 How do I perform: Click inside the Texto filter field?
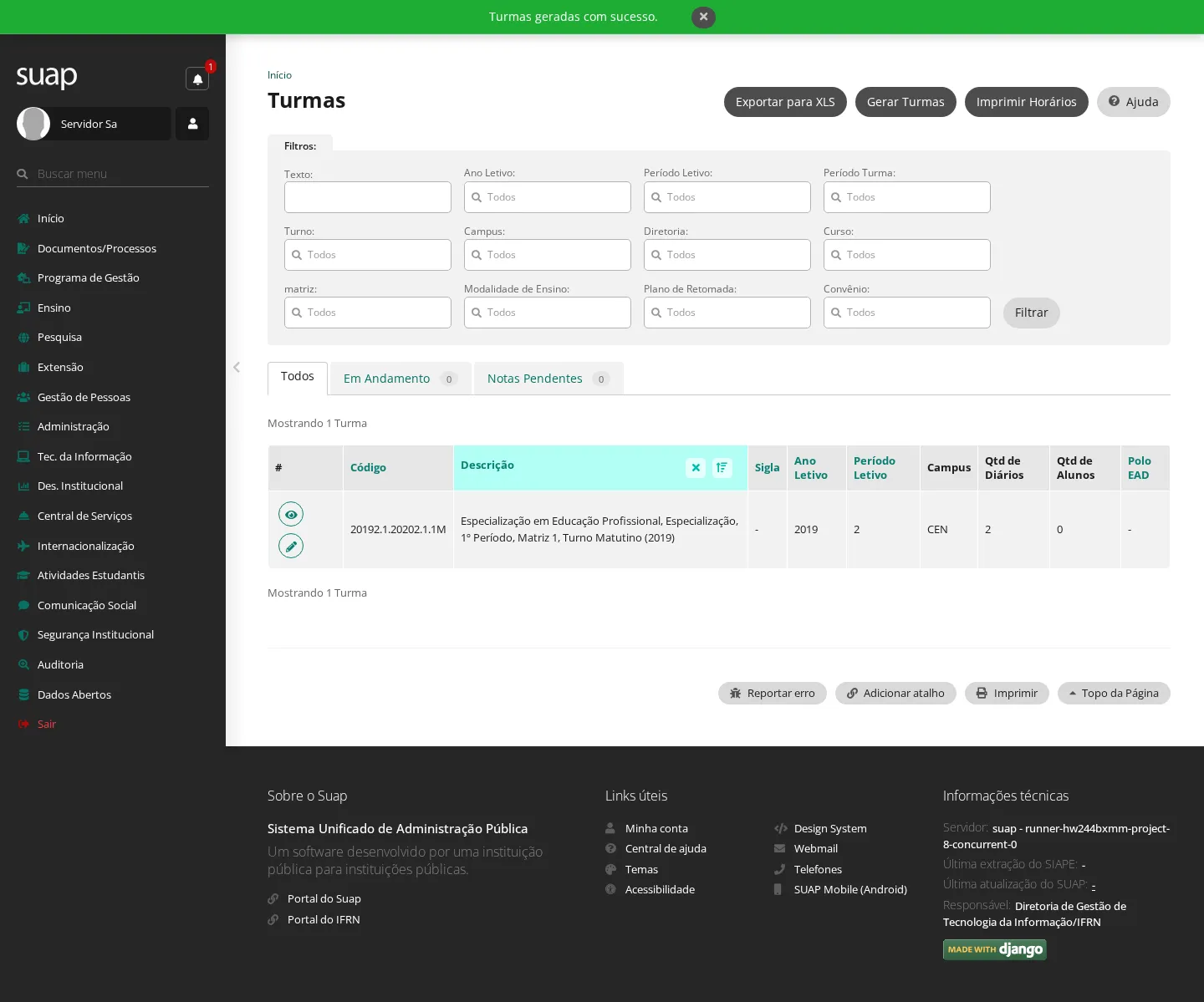(x=368, y=198)
